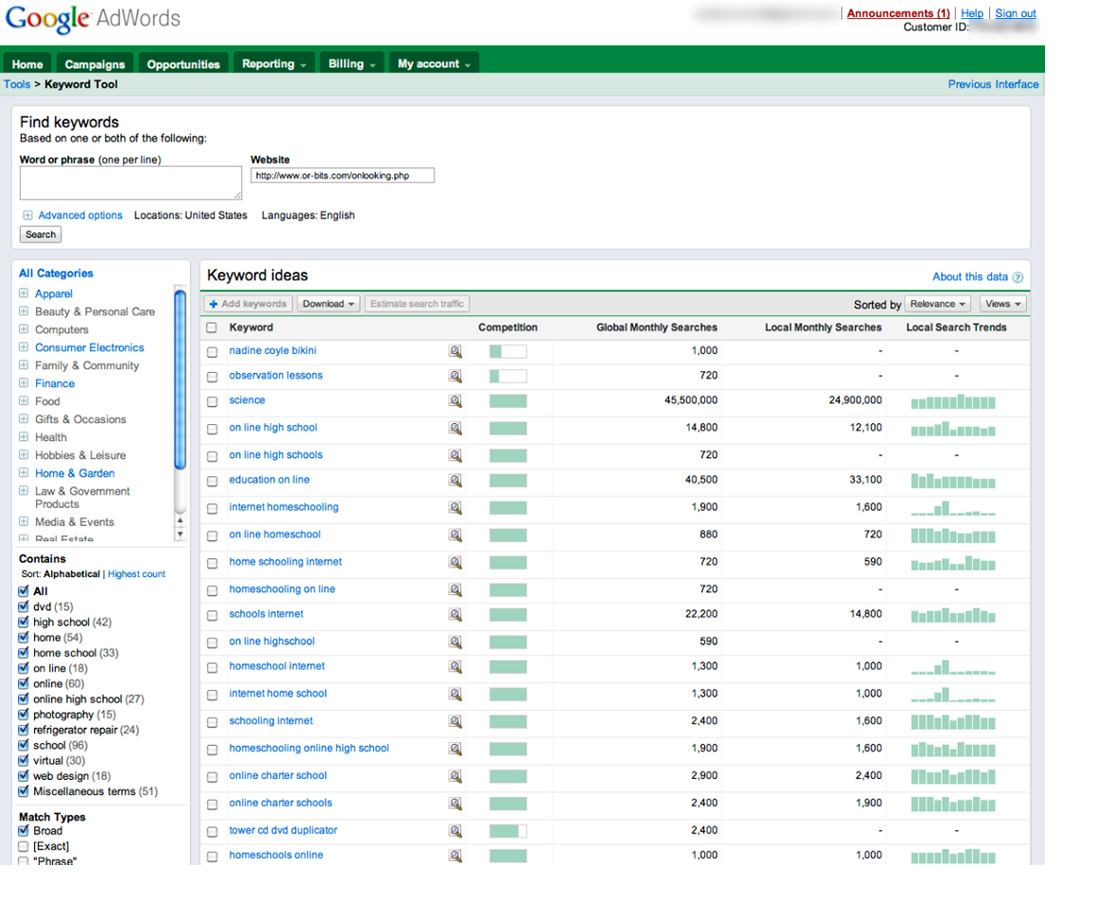The width and height of the screenshot is (1100, 911).
Task: Open search preview for homeschool internet
Action: click(455, 667)
